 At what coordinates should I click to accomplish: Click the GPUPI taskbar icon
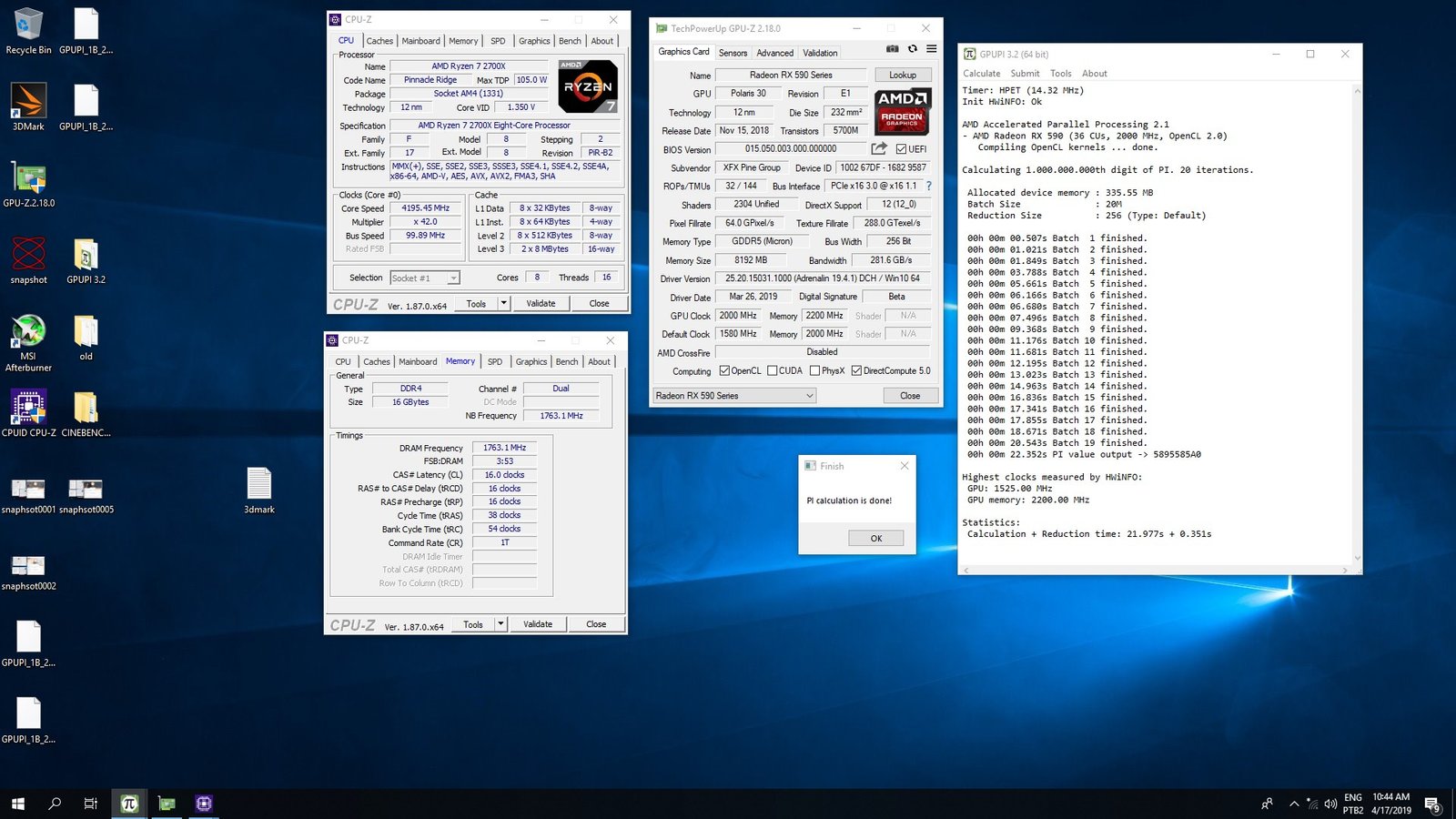(x=129, y=803)
